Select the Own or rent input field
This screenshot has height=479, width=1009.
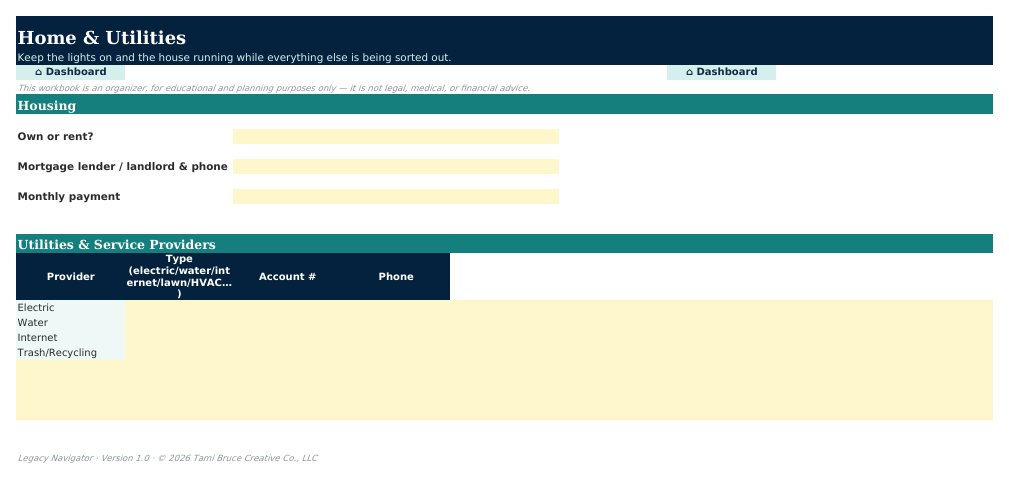(x=396, y=136)
